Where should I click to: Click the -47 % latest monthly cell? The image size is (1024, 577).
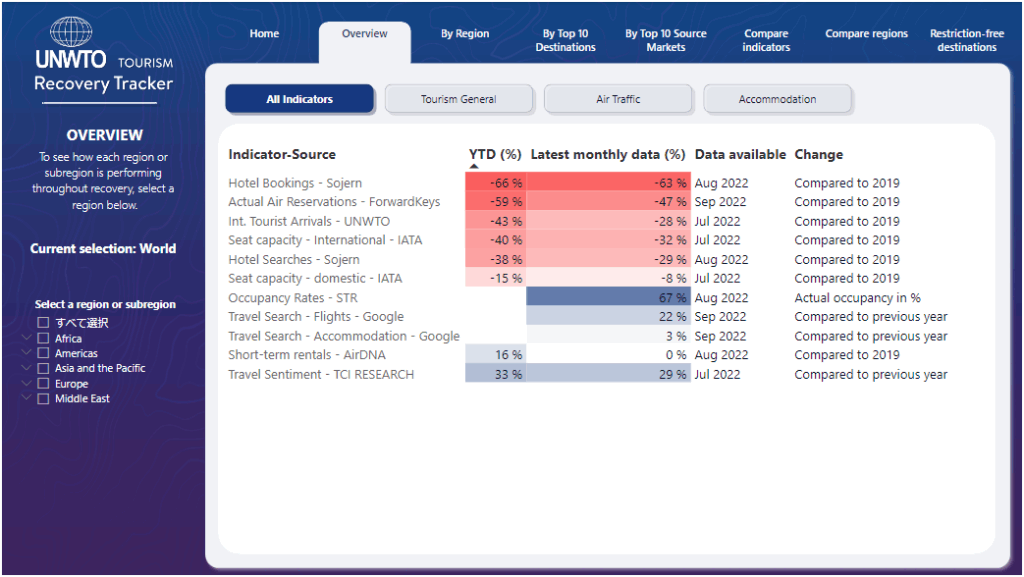(609, 202)
